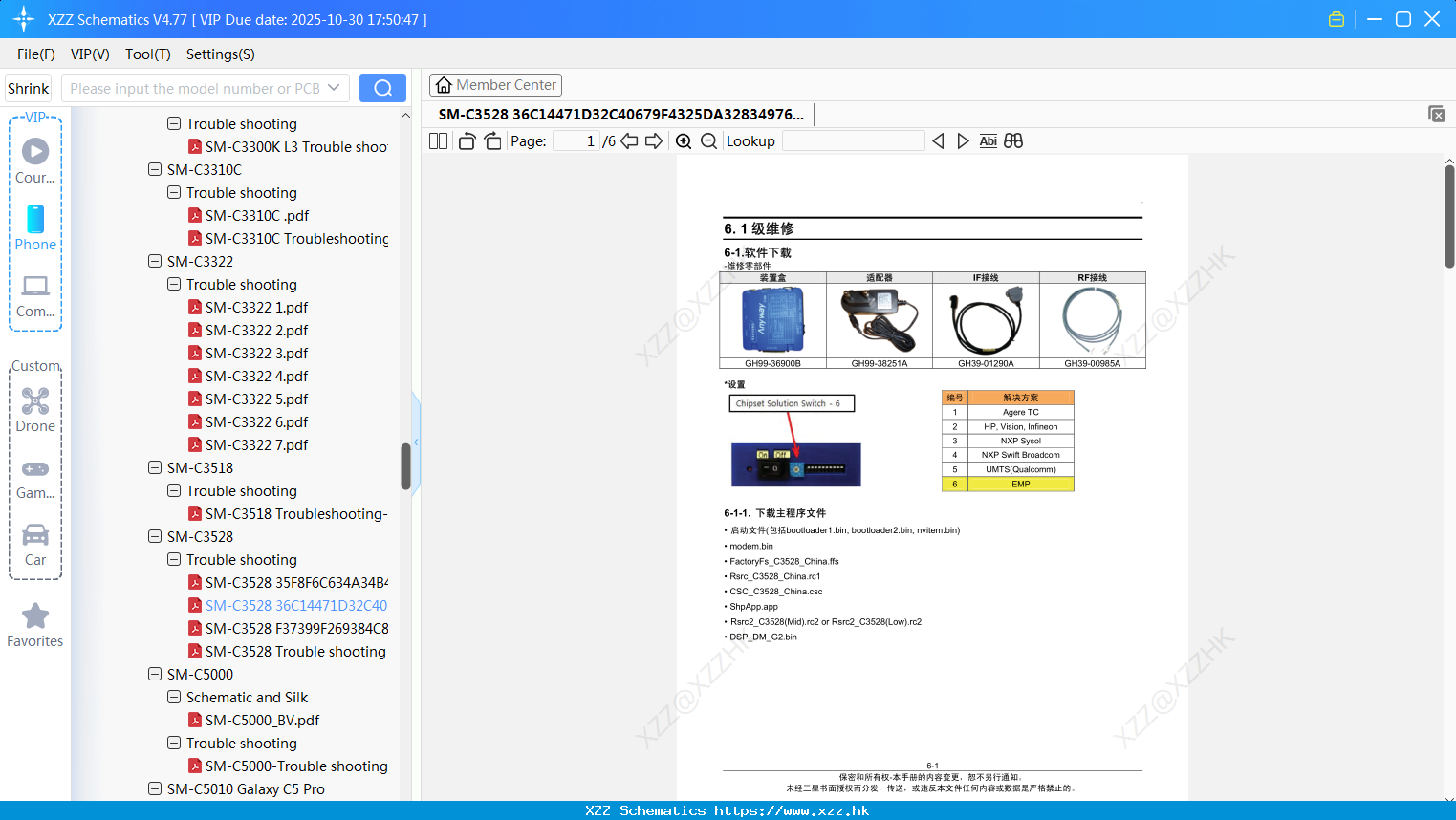Screen dimensions: 1456x820
Task: Zoom in on the PDF page
Action: [684, 140]
